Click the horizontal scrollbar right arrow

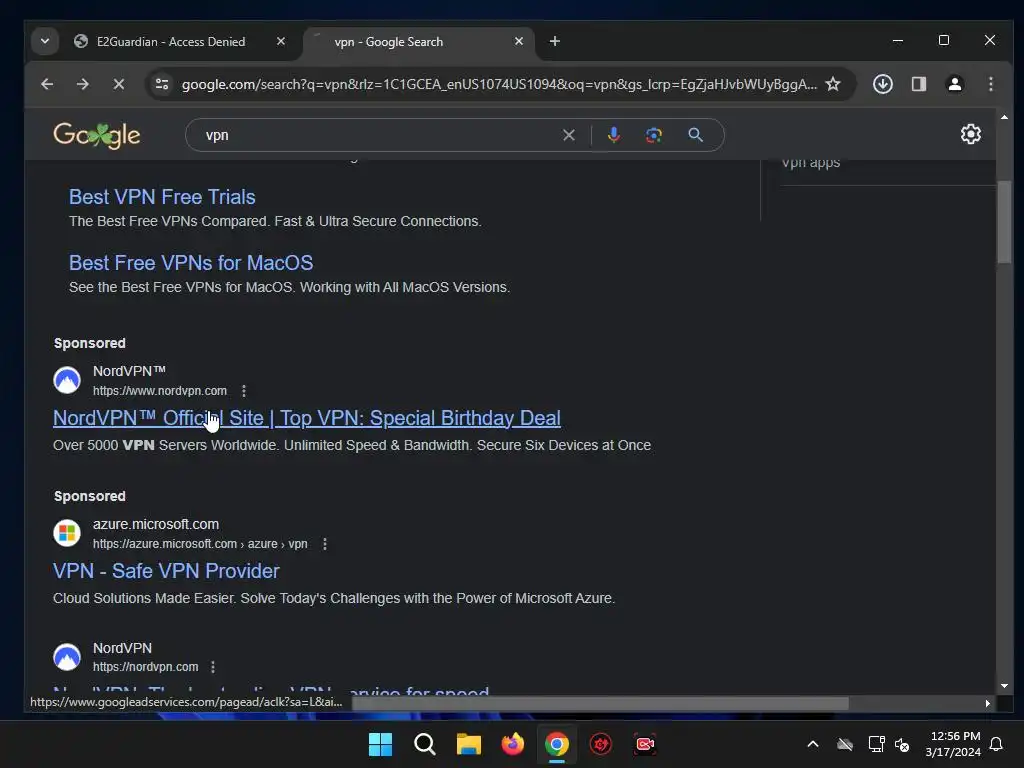(x=987, y=703)
